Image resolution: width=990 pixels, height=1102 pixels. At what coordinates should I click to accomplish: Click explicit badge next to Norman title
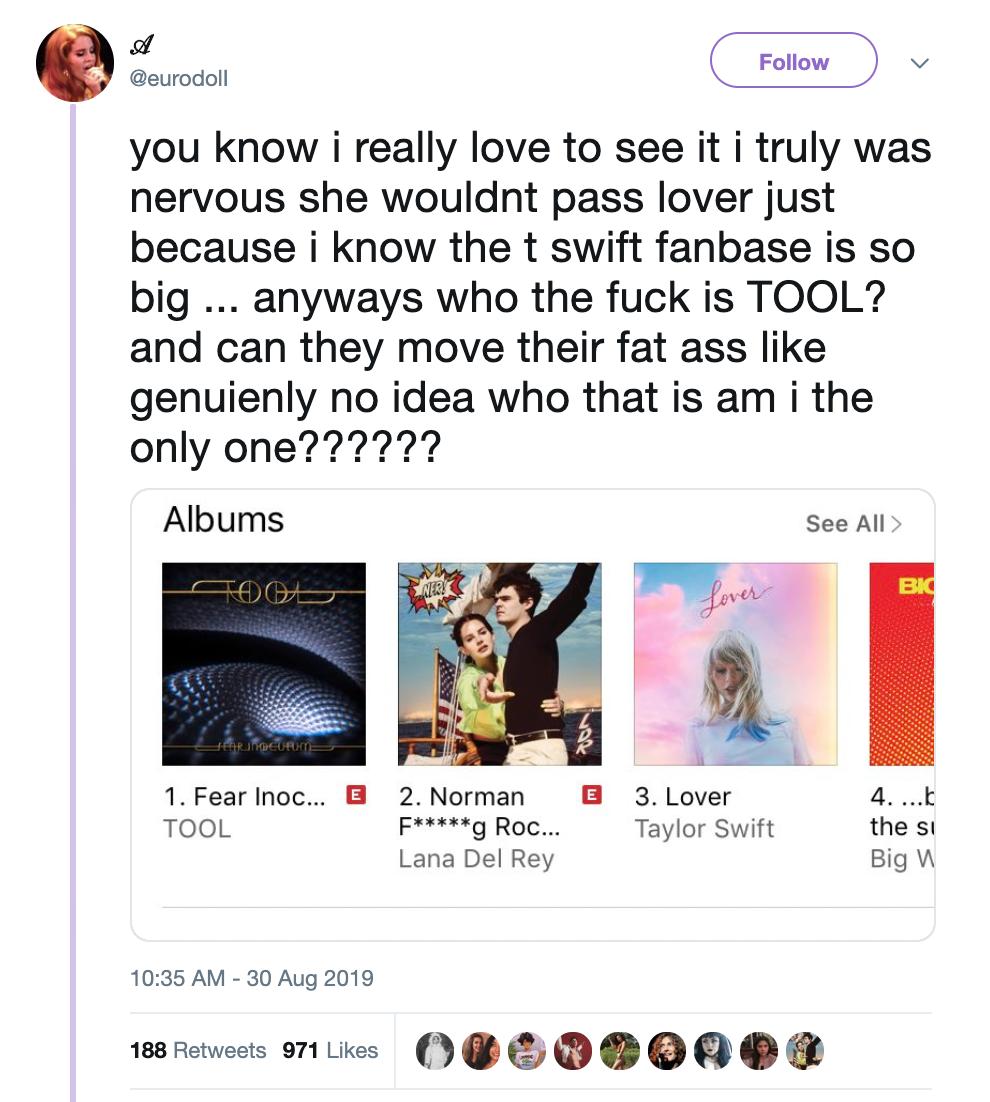[592, 796]
